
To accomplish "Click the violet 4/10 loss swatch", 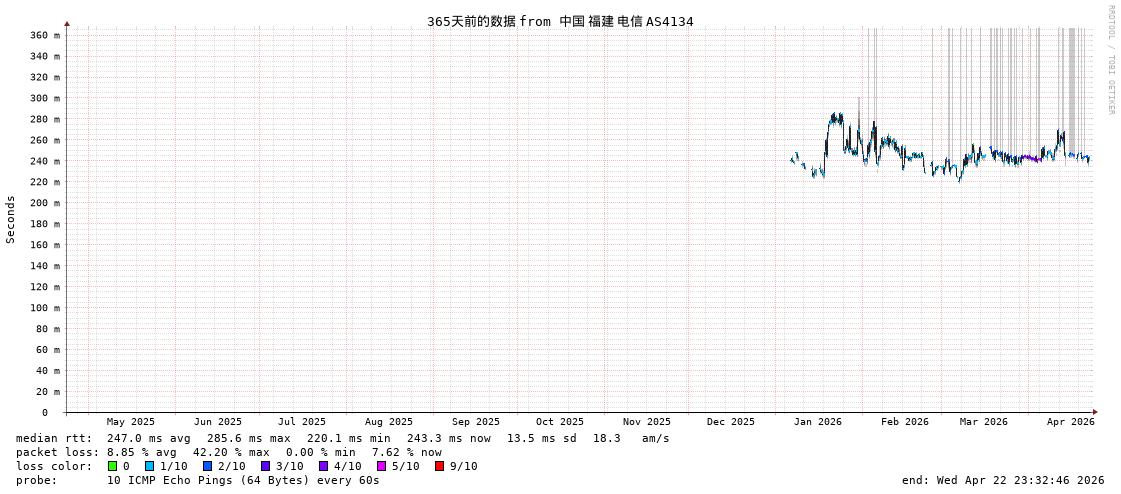I will 324,466.
